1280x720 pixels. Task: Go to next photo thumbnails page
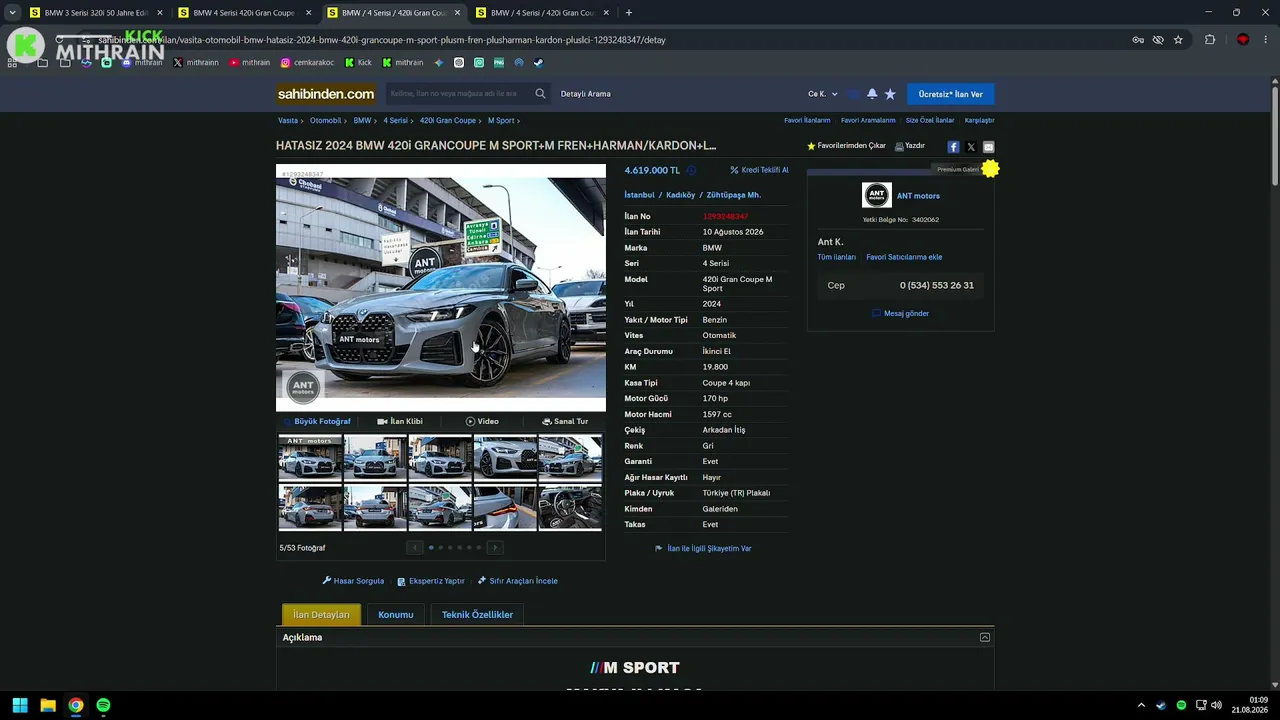(495, 547)
